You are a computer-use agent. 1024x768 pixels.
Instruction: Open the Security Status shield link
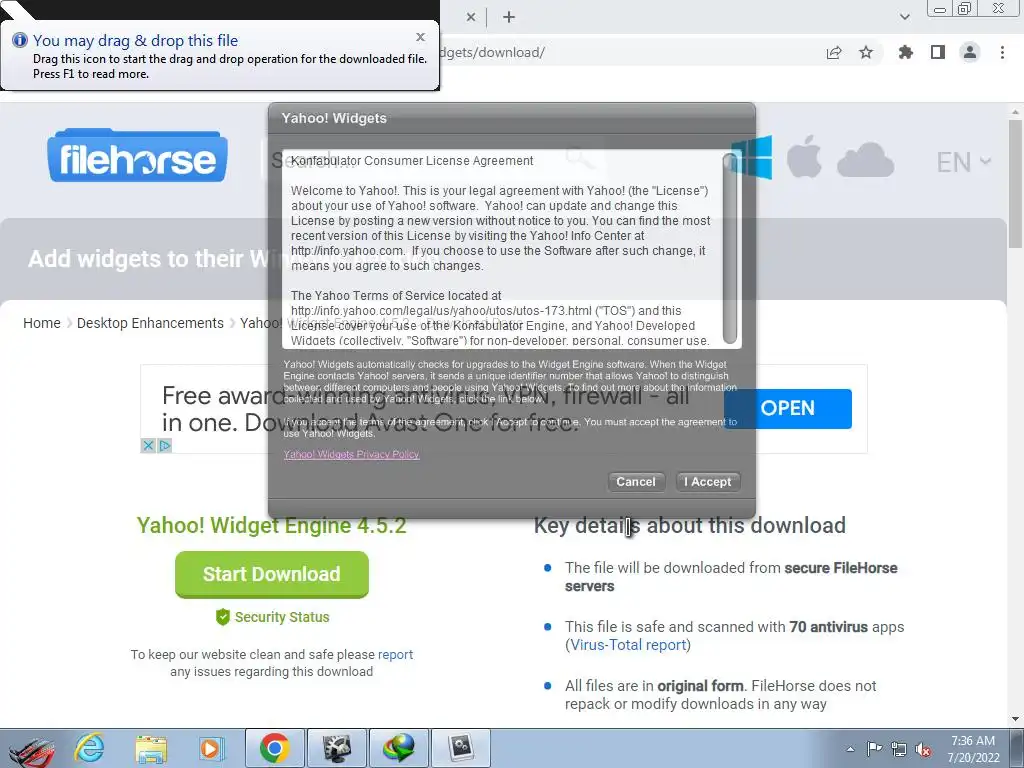point(272,617)
